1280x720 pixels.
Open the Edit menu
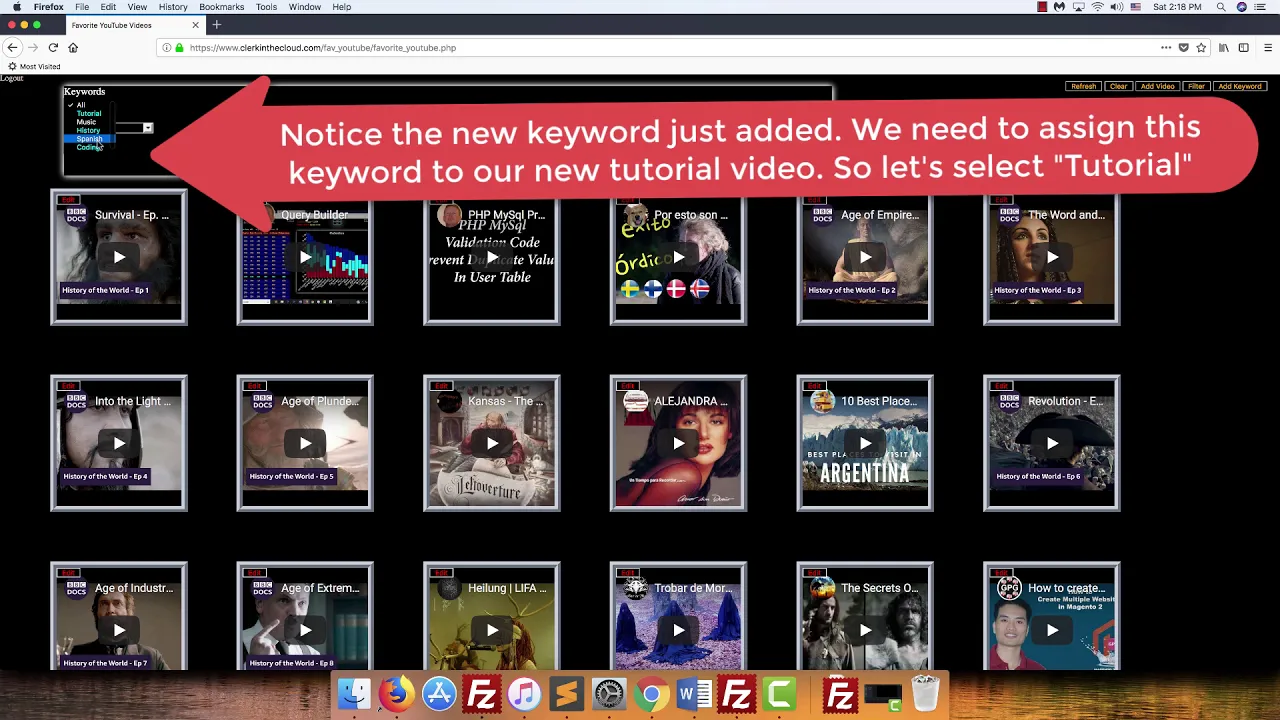(x=108, y=7)
